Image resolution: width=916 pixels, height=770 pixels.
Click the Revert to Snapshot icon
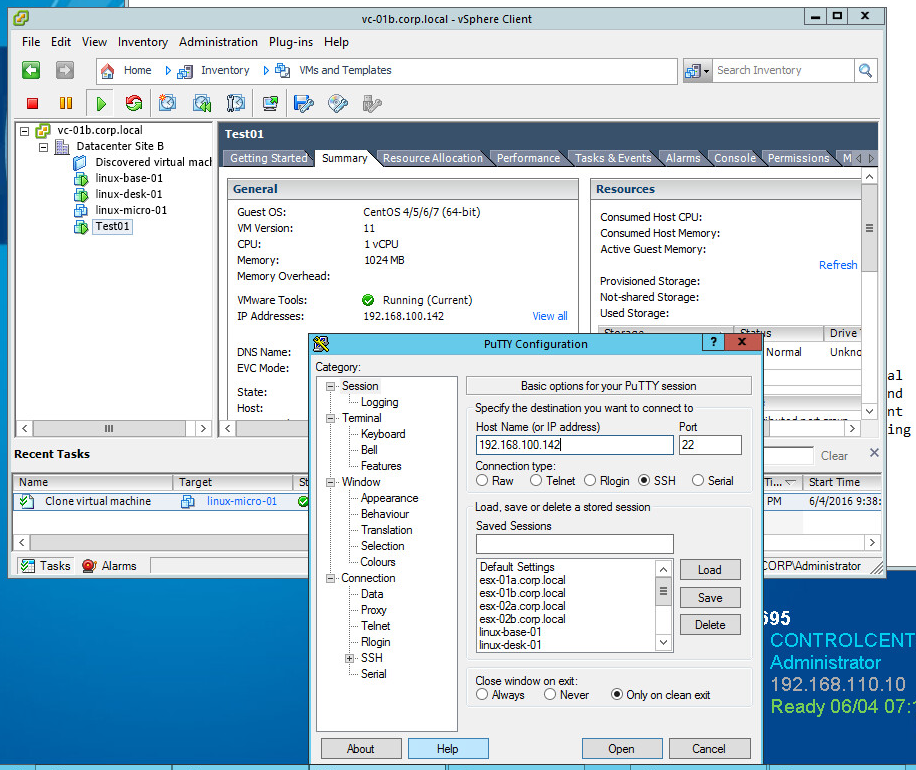click(202, 103)
